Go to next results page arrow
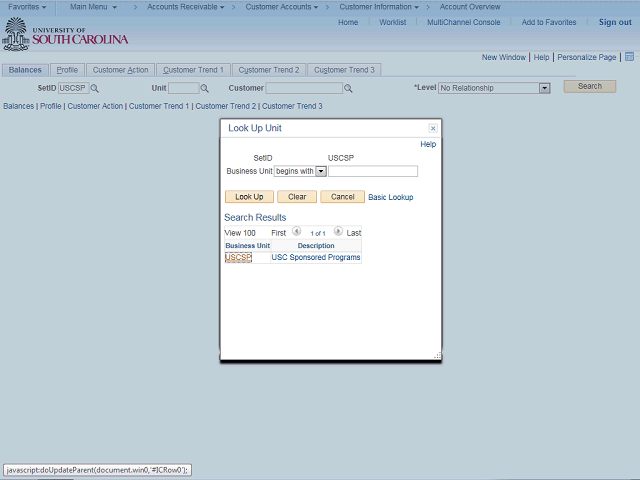Viewport: 640px width, 480px height. pos(338,231)
